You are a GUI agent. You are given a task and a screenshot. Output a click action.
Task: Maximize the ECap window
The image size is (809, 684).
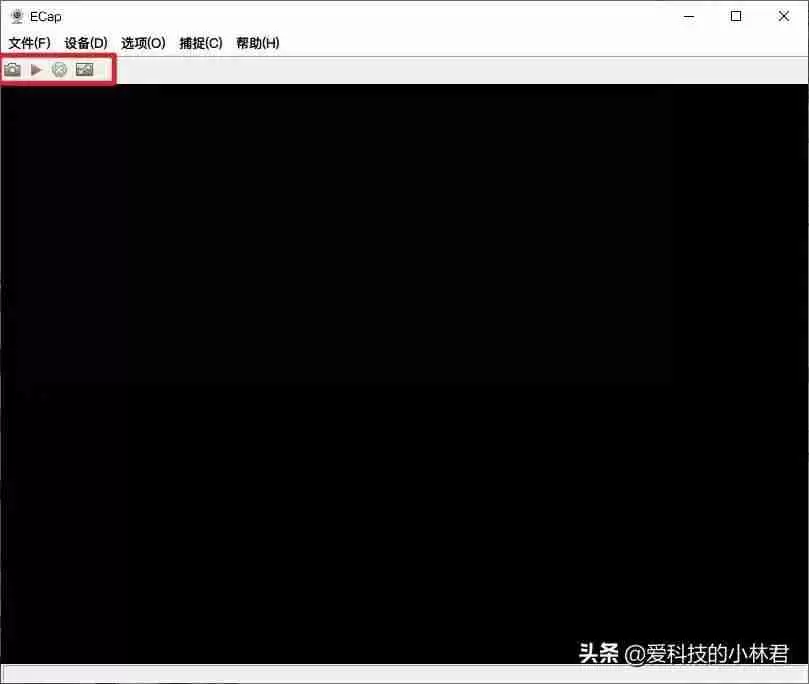[736, 16]
